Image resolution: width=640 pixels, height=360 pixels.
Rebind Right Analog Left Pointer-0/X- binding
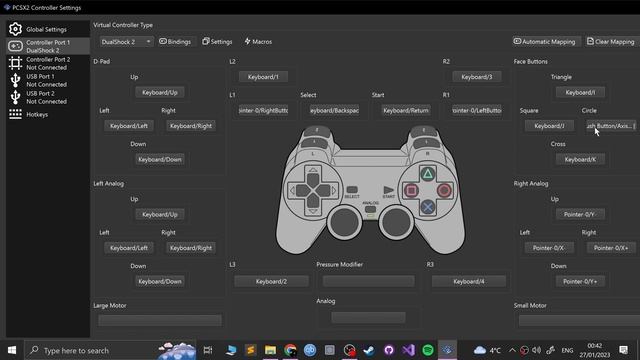pyautogui.click(x=549, y=248)
